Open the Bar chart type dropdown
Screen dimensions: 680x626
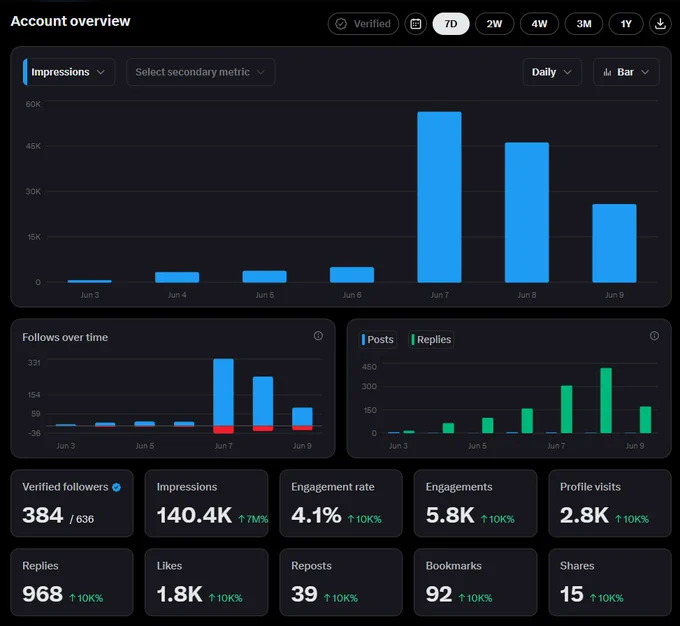(x=626, y=72)
